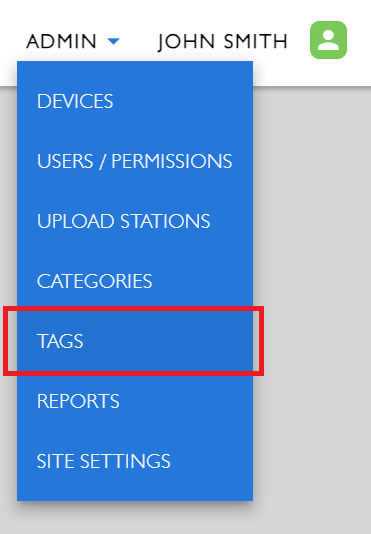The width and height of the screenshot is (371, 534).
Task: Select DEVICES from the admin menu
Action: click(x=135, y=101)
